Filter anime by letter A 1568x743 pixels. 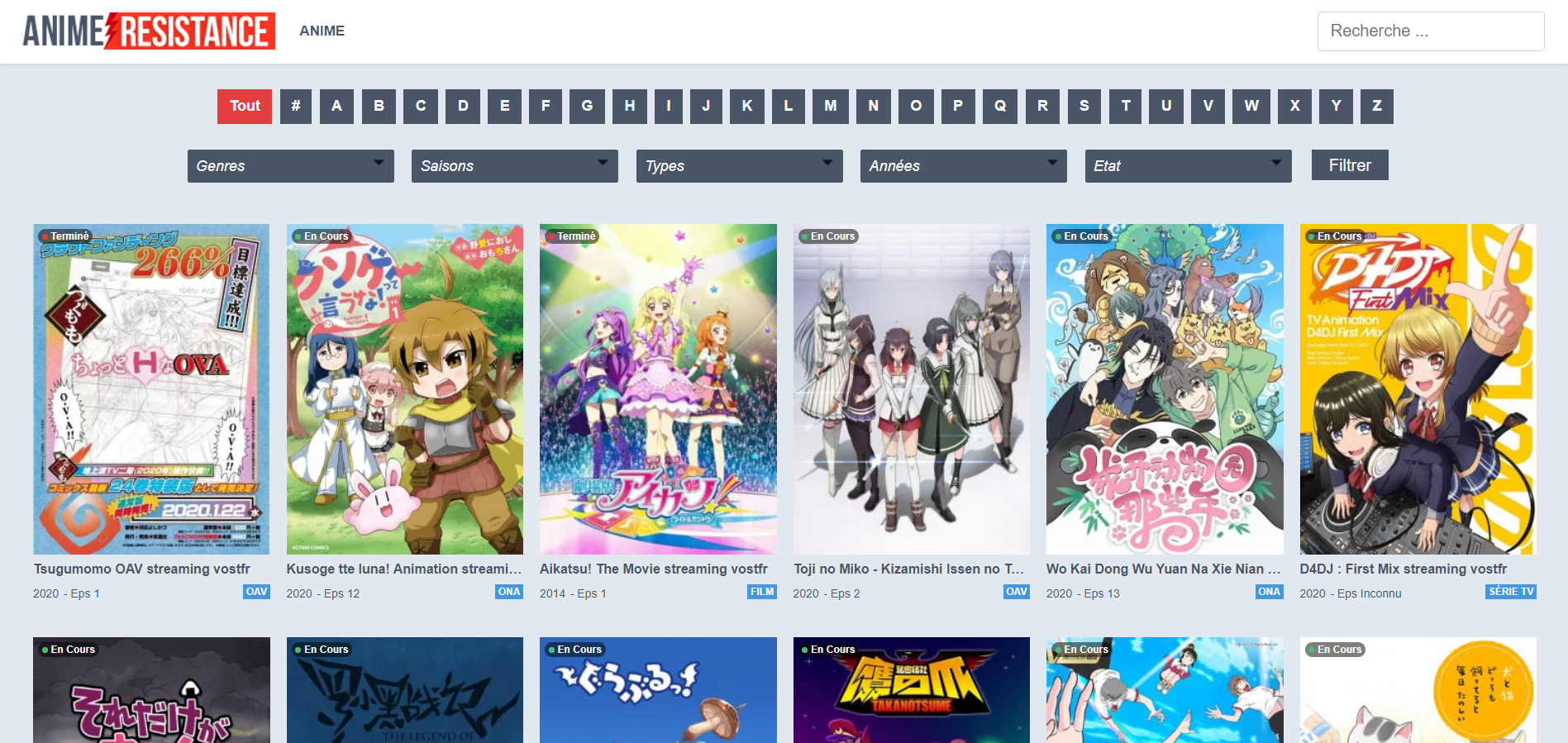coord(336,106)
